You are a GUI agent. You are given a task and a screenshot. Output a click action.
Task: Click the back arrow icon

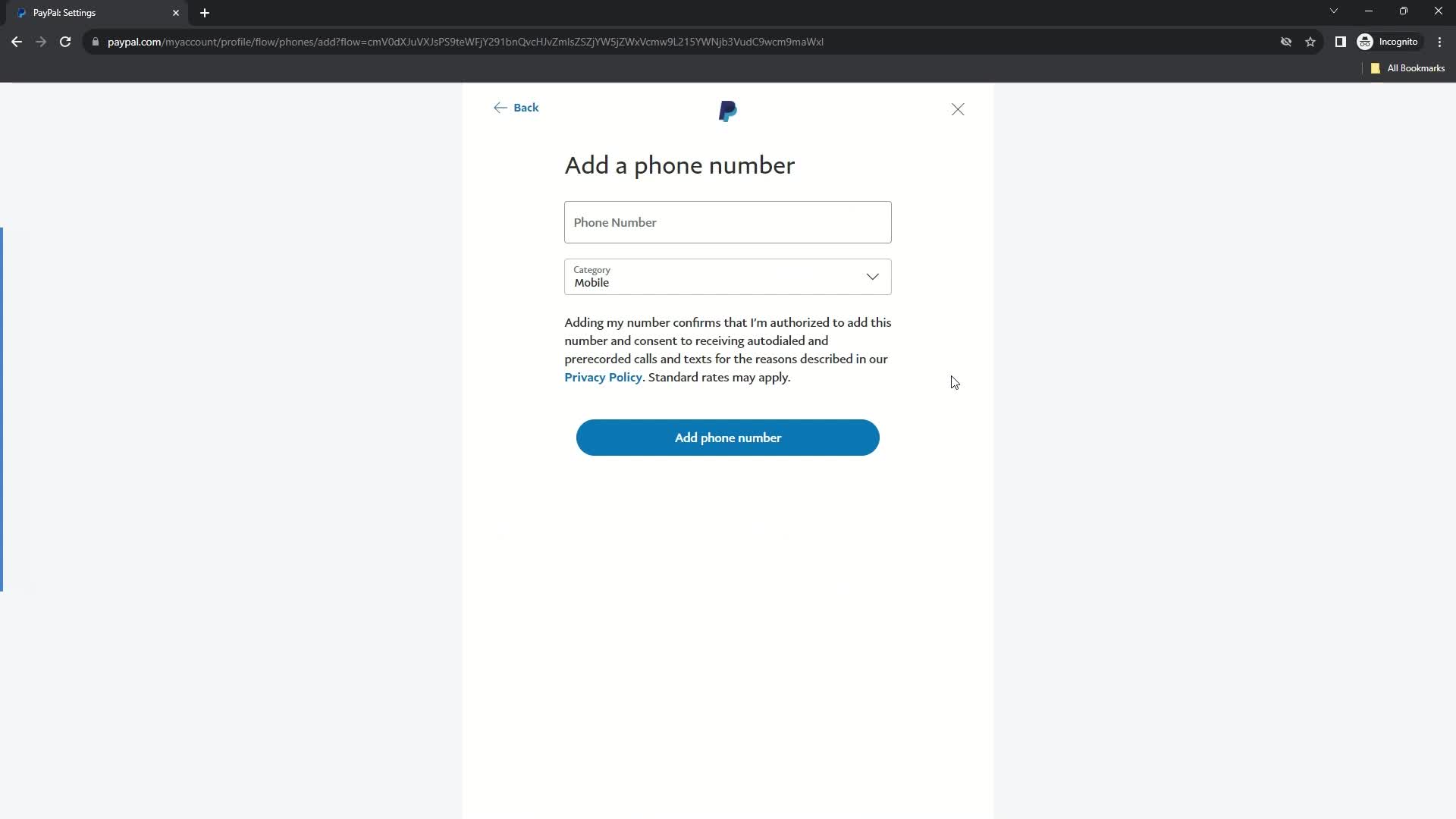pos(500,107)
